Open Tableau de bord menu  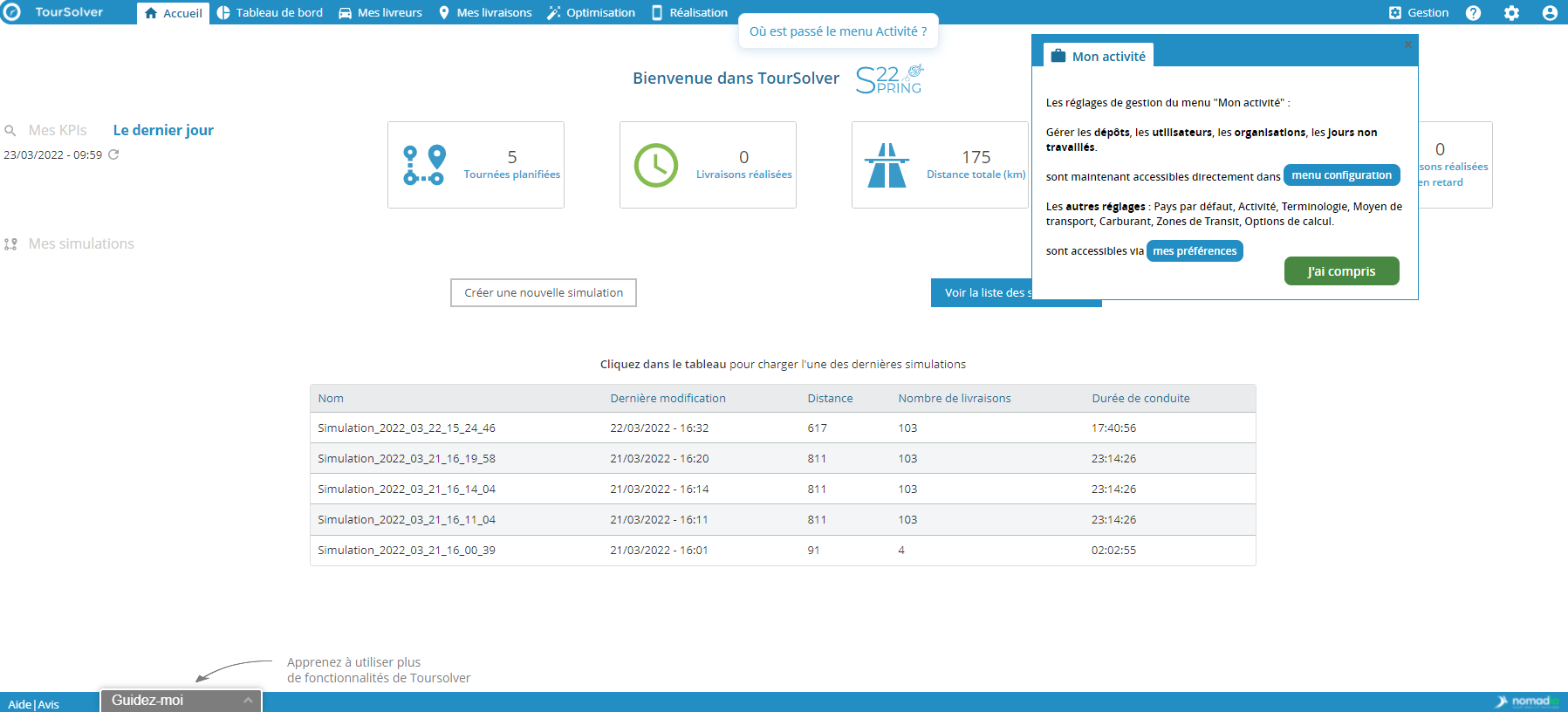click(270, 13)
